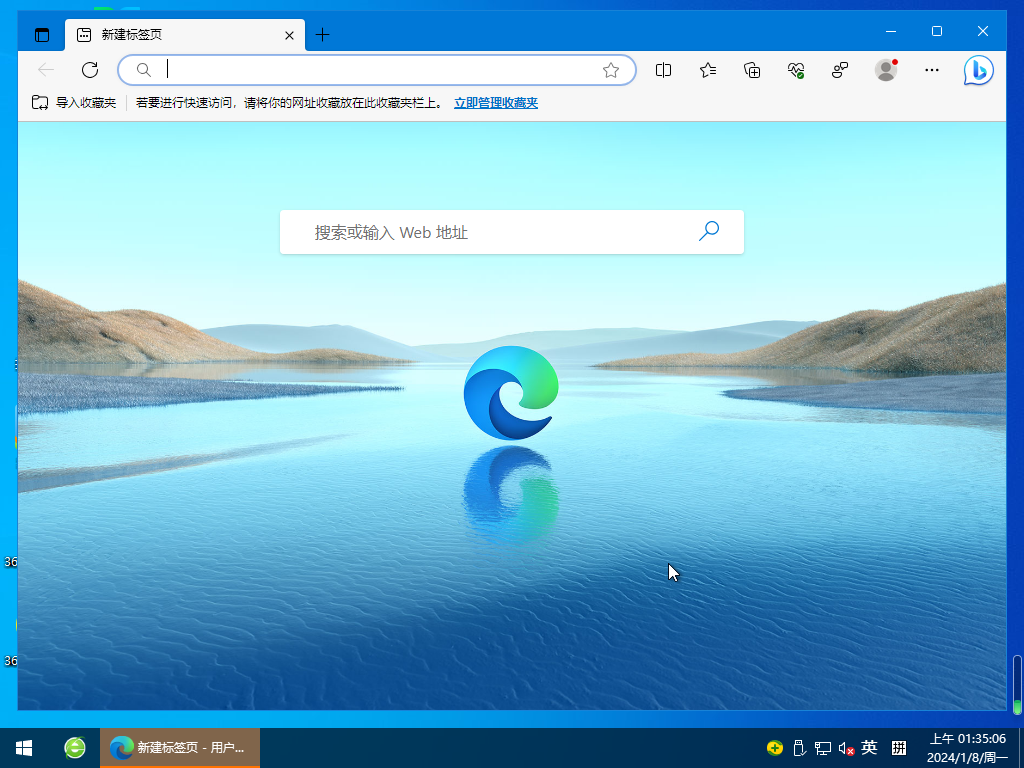The width and height of the screenshot is (1024, 768).
Task: Launch 360 browser from taskbar
Action: click(75, 748)
